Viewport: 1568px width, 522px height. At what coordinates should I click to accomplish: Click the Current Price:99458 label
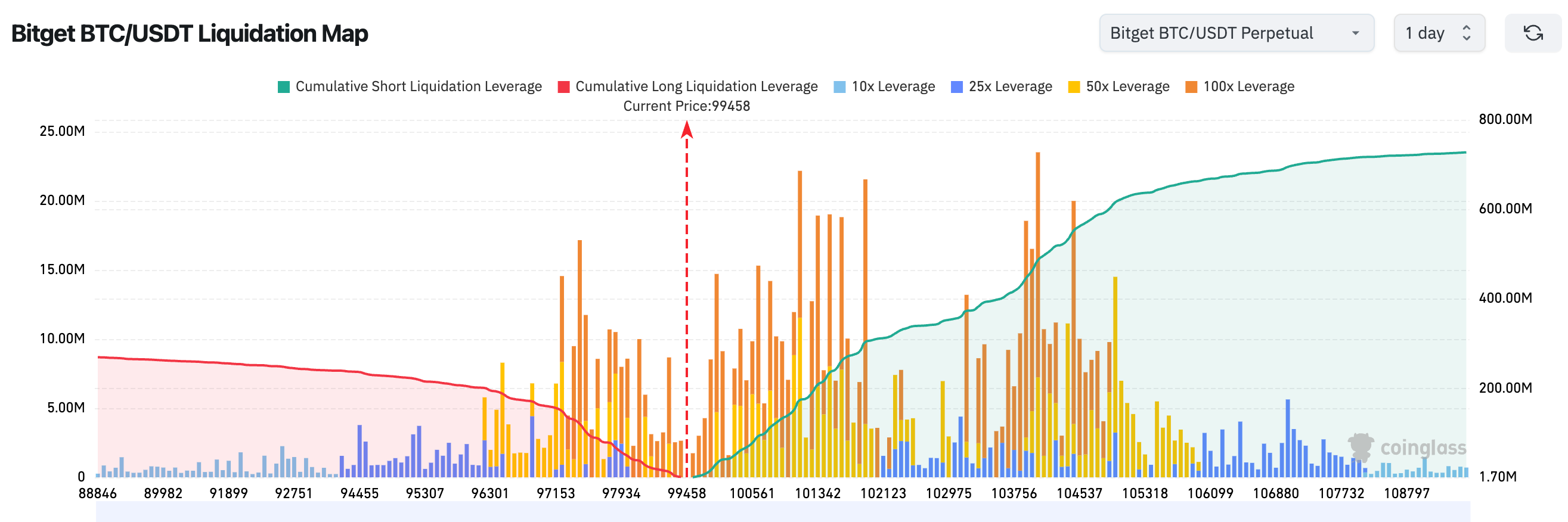tap(687, 106)
